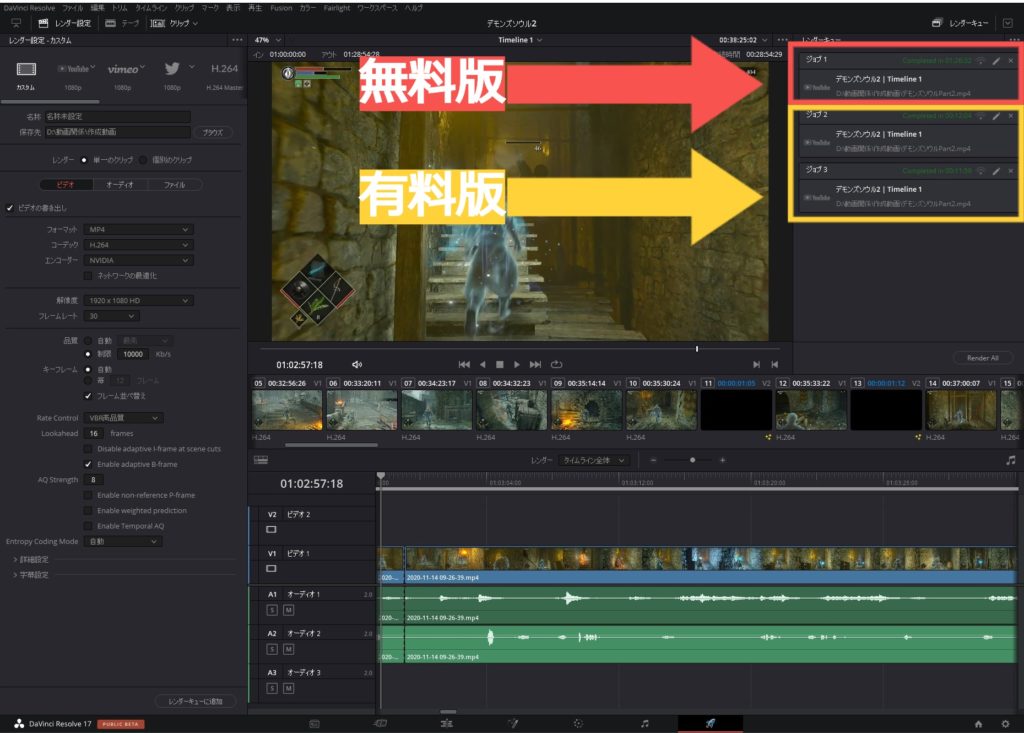
Task: Select the Custom render preset icon
Action: [x=26, y=69]
